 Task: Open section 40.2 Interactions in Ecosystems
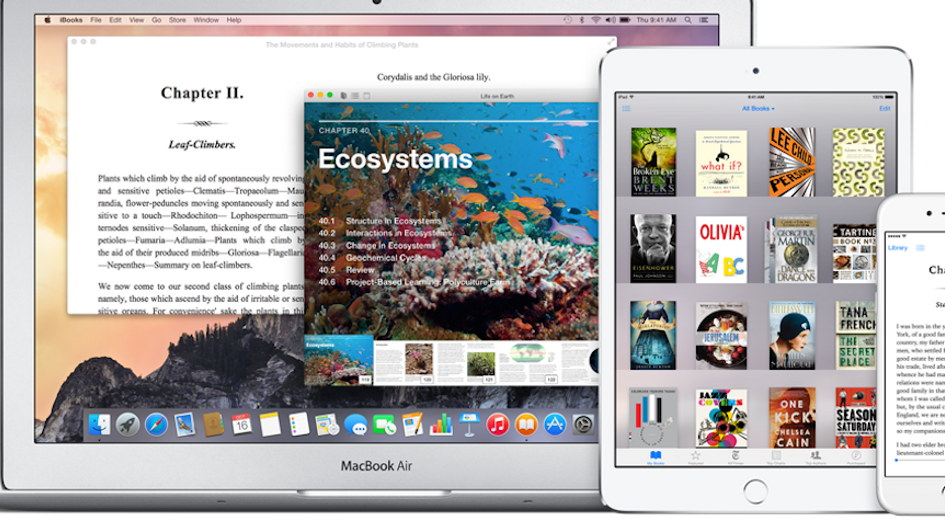point(385,233)
